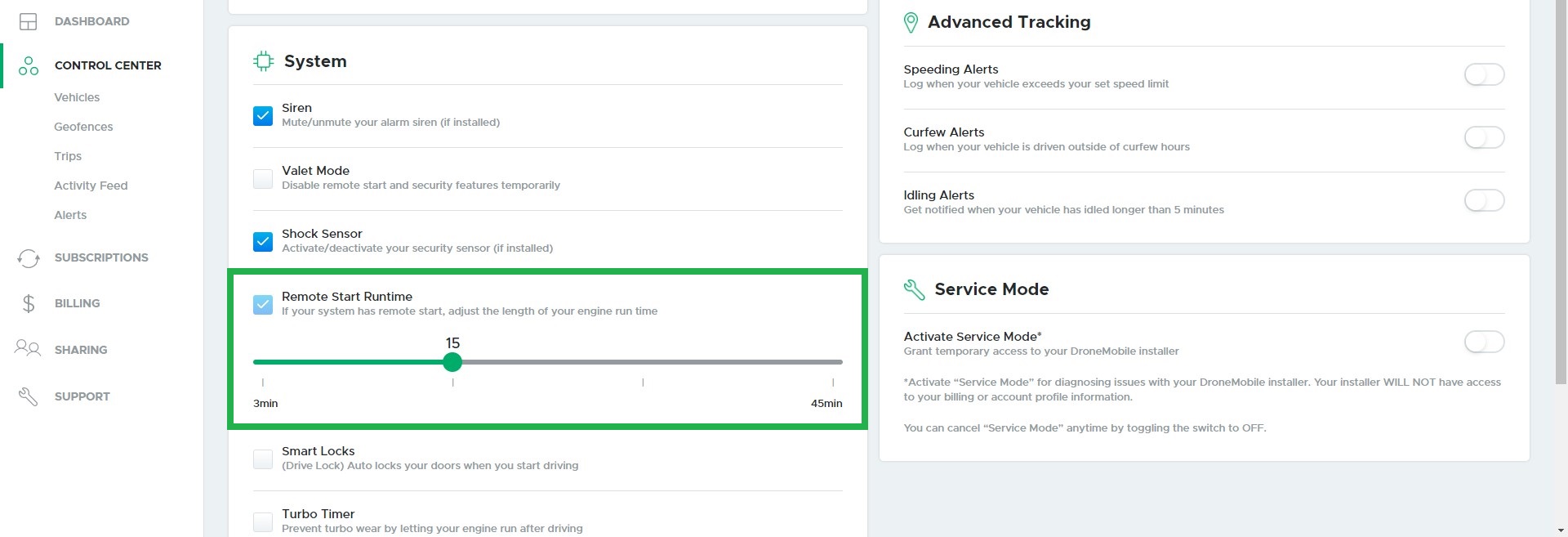Click the Service Mode wrench icon

click(x=915, y=289)
